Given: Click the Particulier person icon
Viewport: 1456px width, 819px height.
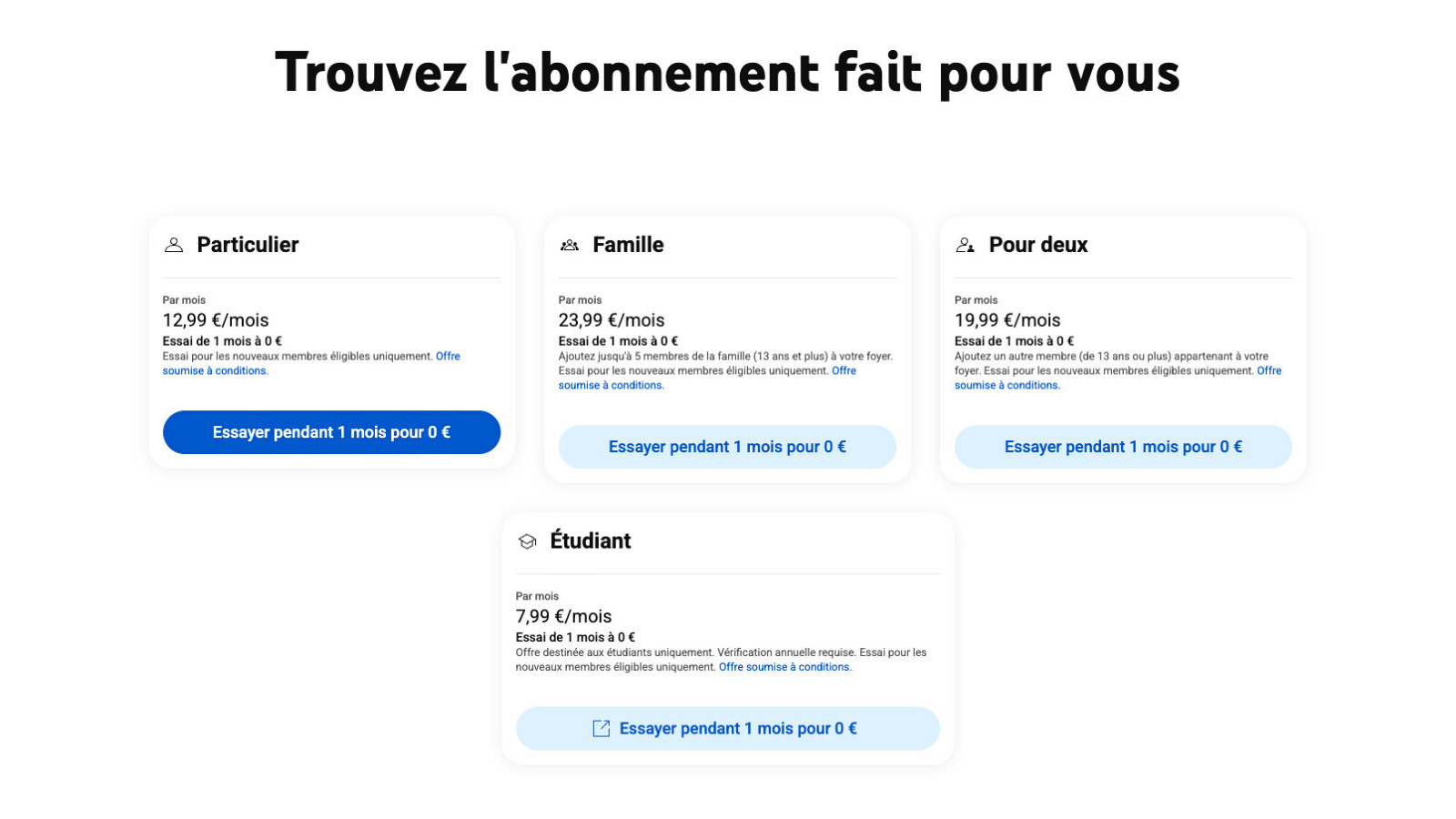Looking at the screenshot, I should coord(174,245).
